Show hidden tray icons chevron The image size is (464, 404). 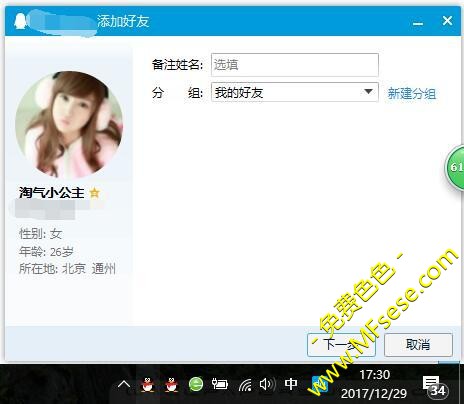coord(124,385)
